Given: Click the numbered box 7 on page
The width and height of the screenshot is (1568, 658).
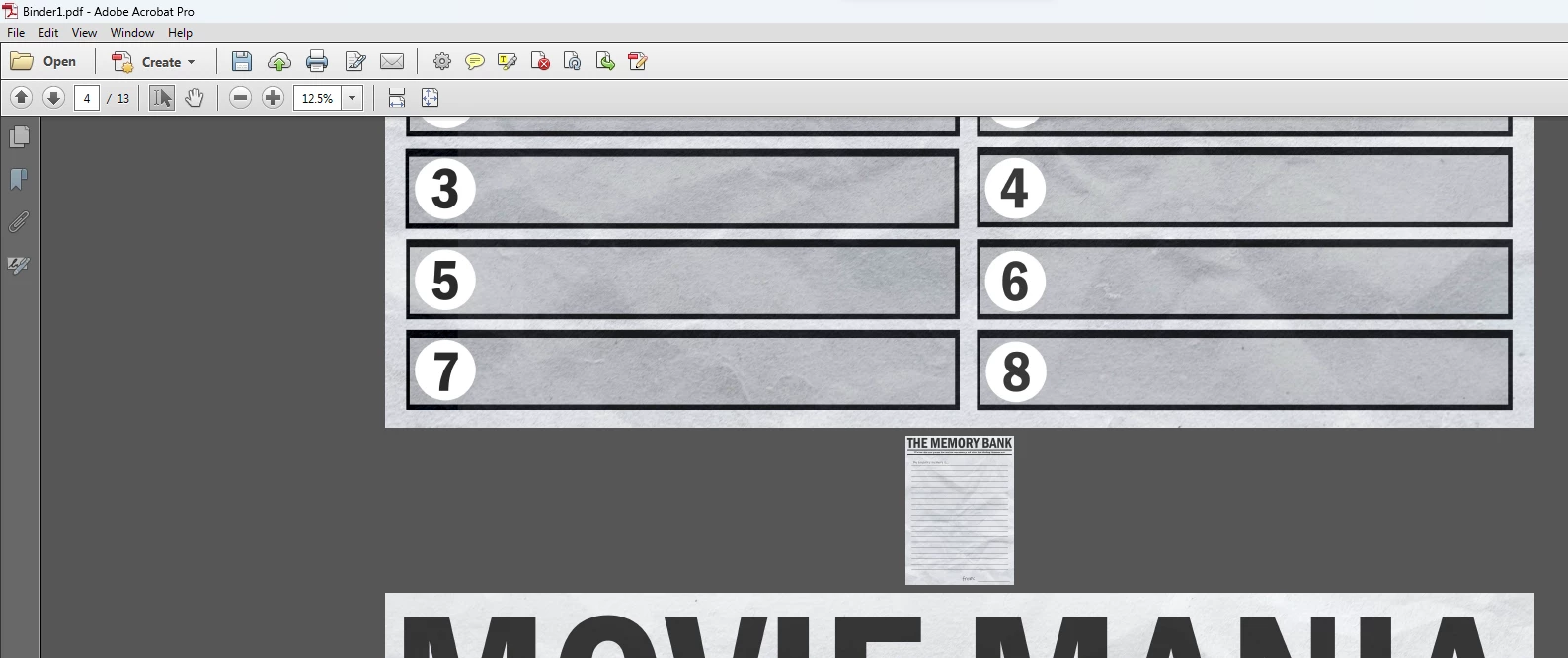Looking at the screenshot, I should [682, 370].
